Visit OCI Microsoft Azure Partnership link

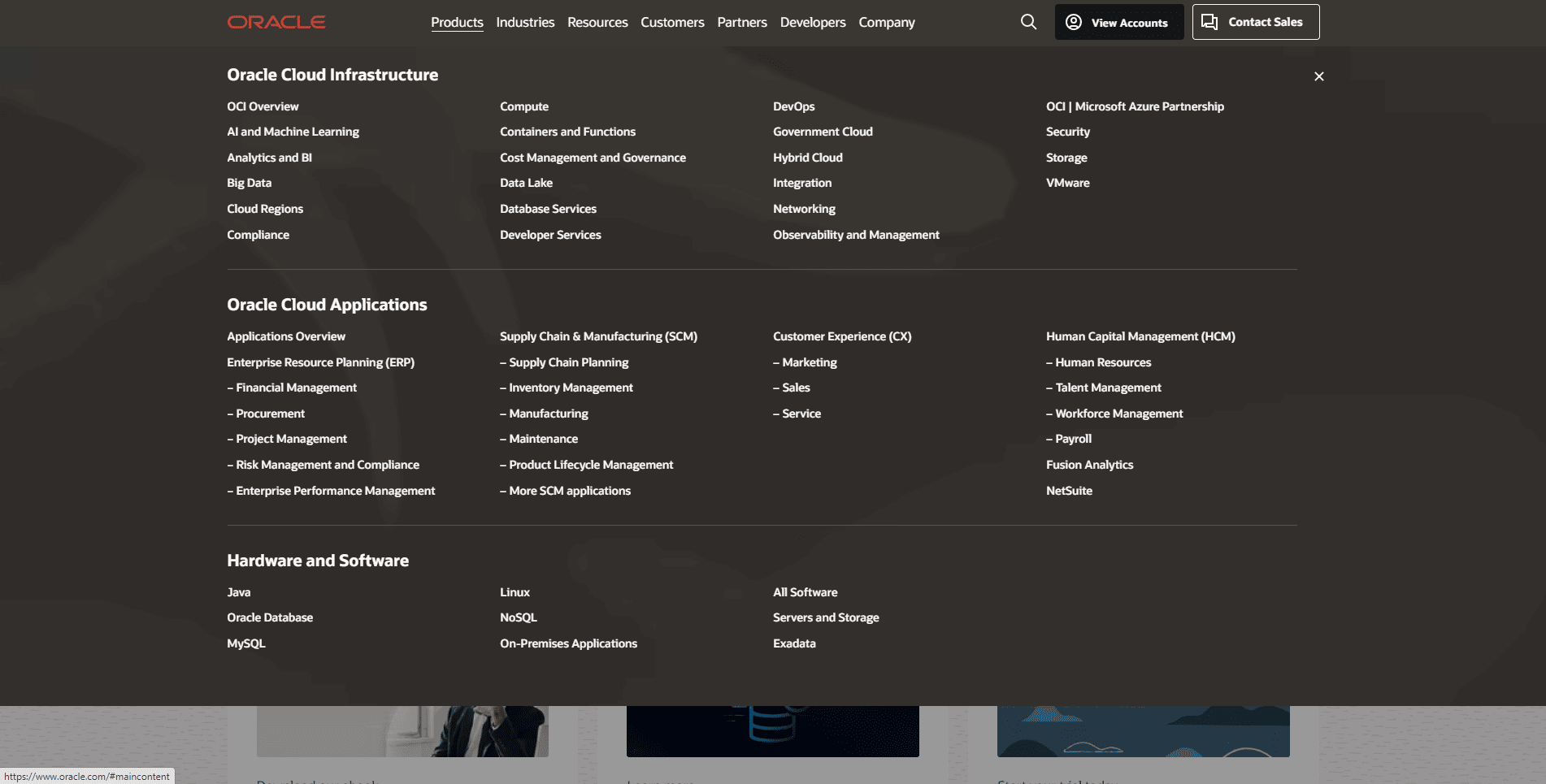coord(1135,106)
